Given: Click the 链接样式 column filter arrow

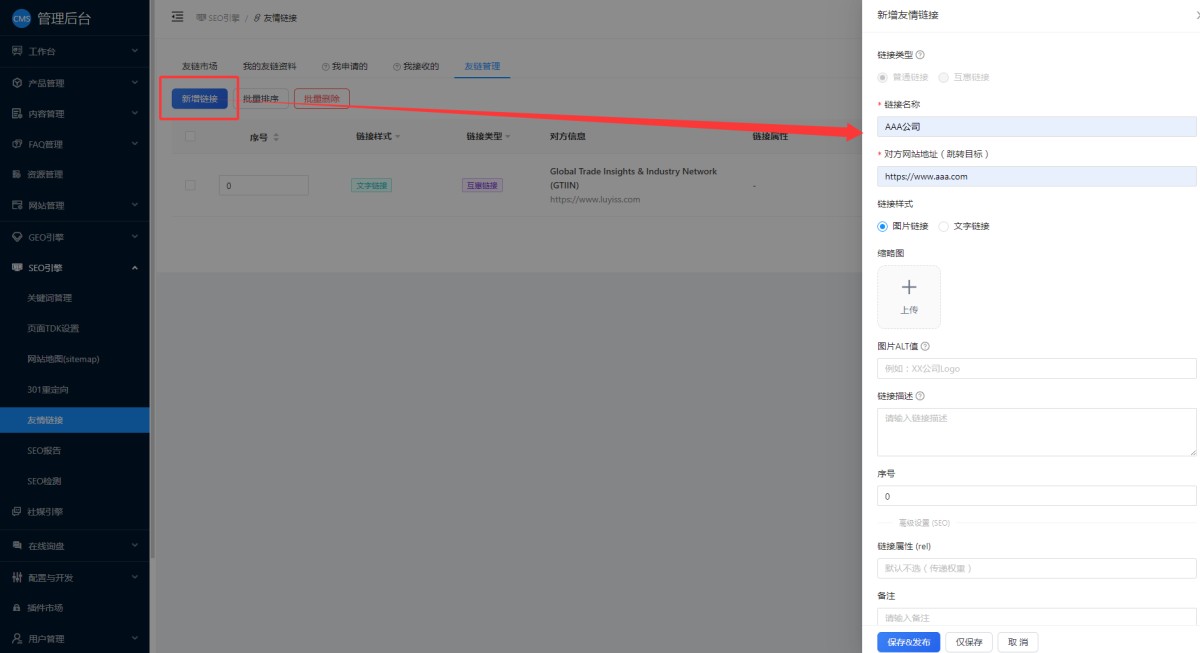Looking at the screenshot, I should tap(398, 137).
